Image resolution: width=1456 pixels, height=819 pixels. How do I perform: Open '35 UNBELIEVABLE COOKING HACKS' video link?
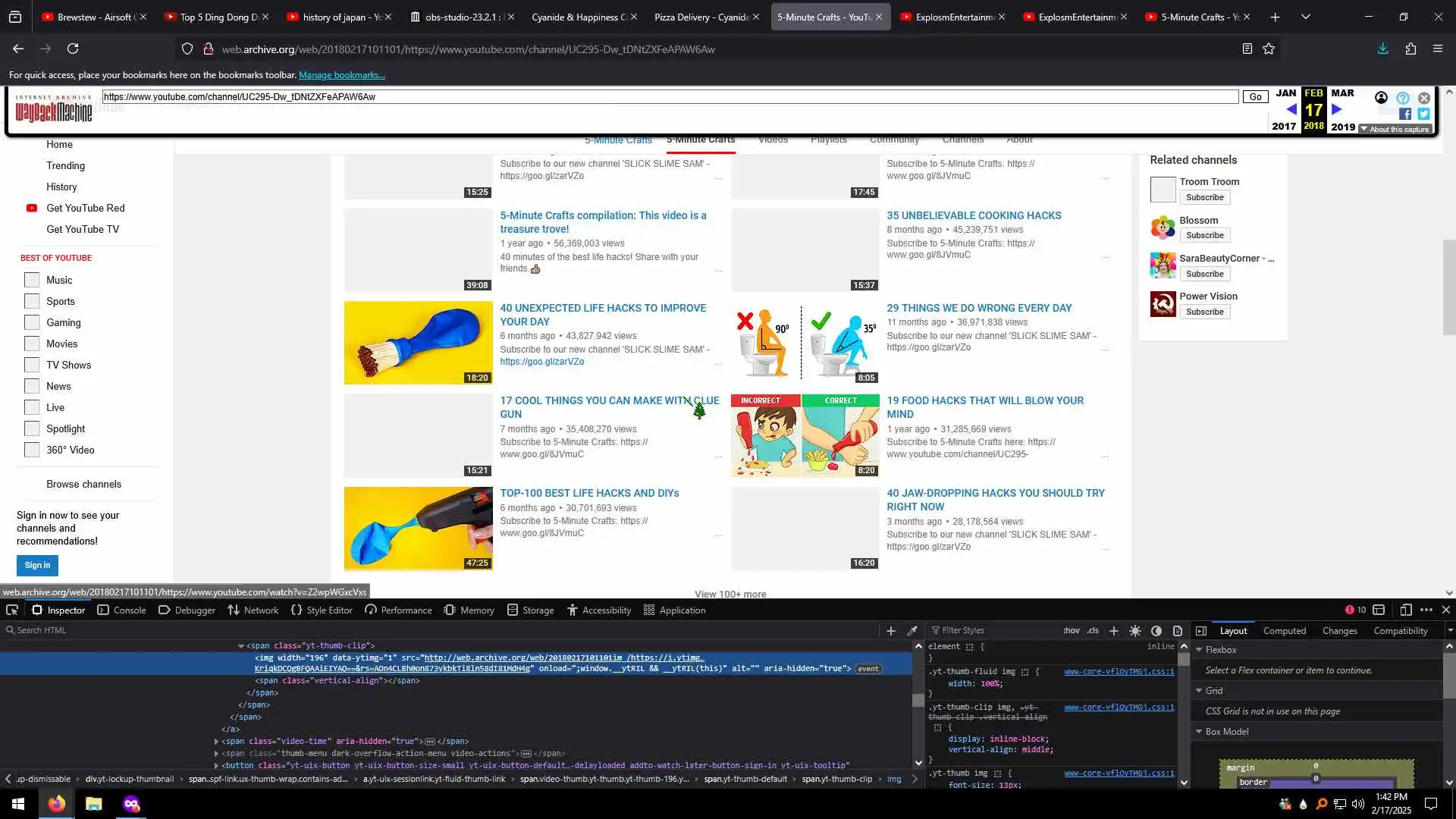click(x=974, y=215)
